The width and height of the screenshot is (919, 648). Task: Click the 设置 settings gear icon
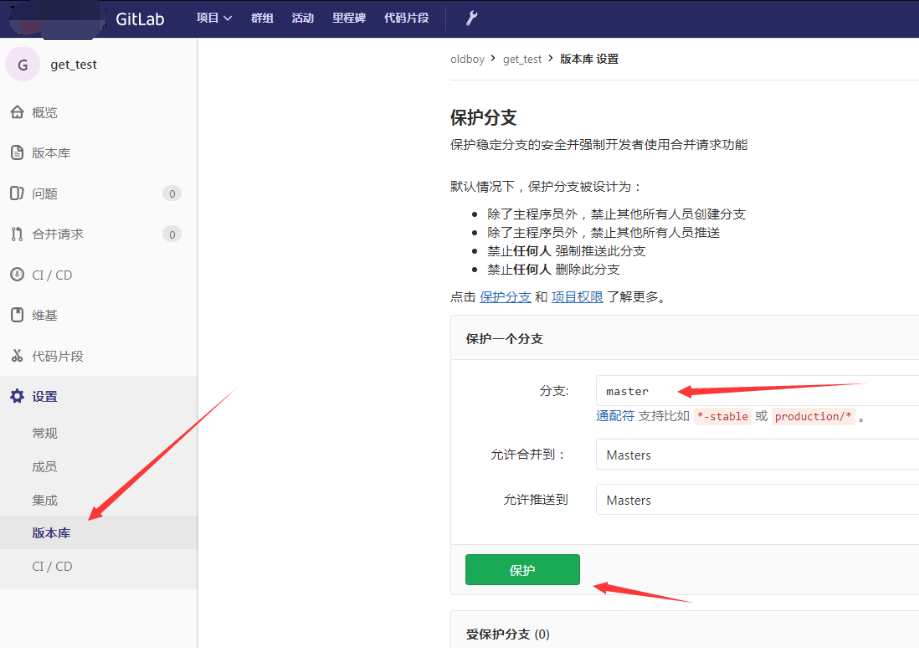(17, 397)
